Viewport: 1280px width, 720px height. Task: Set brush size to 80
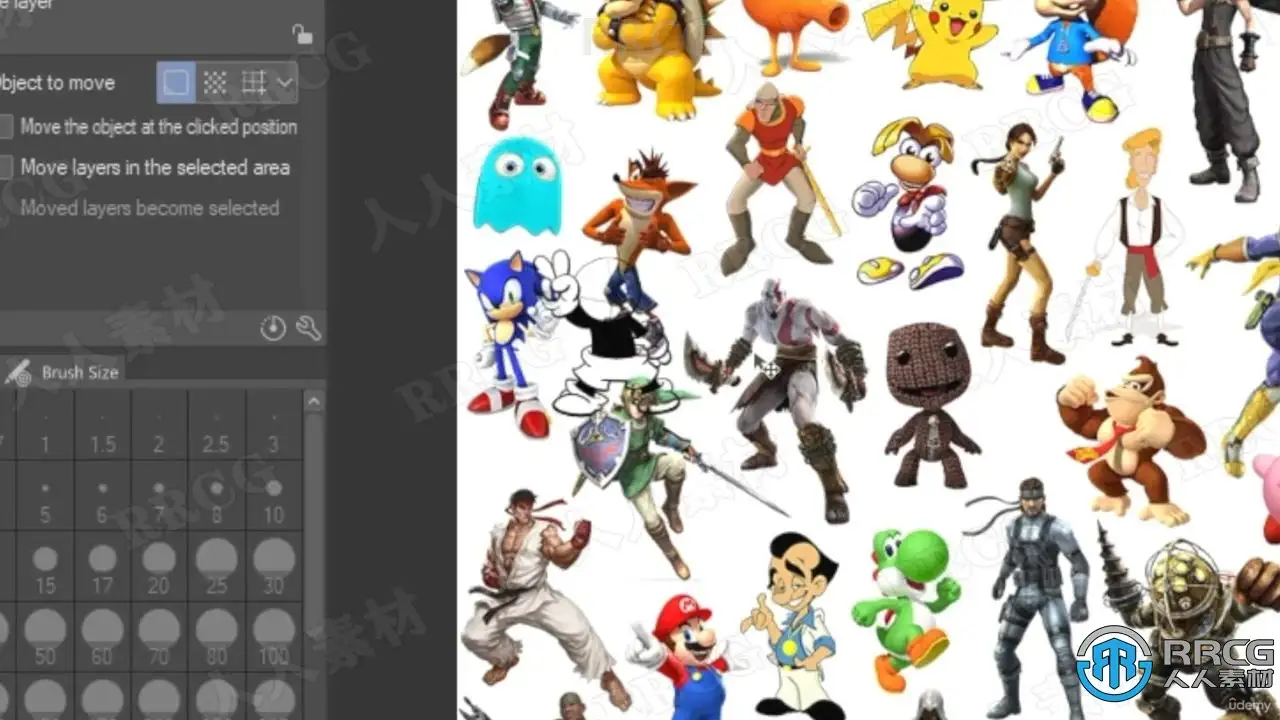[217, 638]
